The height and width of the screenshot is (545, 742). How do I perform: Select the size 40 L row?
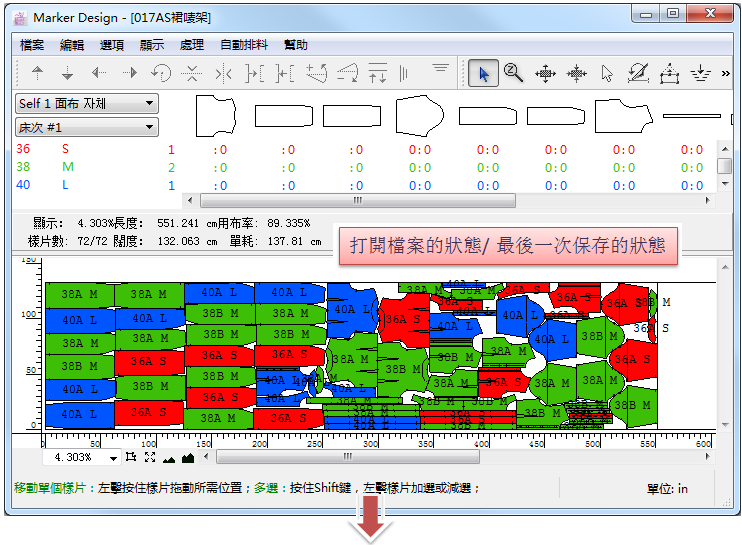[364, 185]
